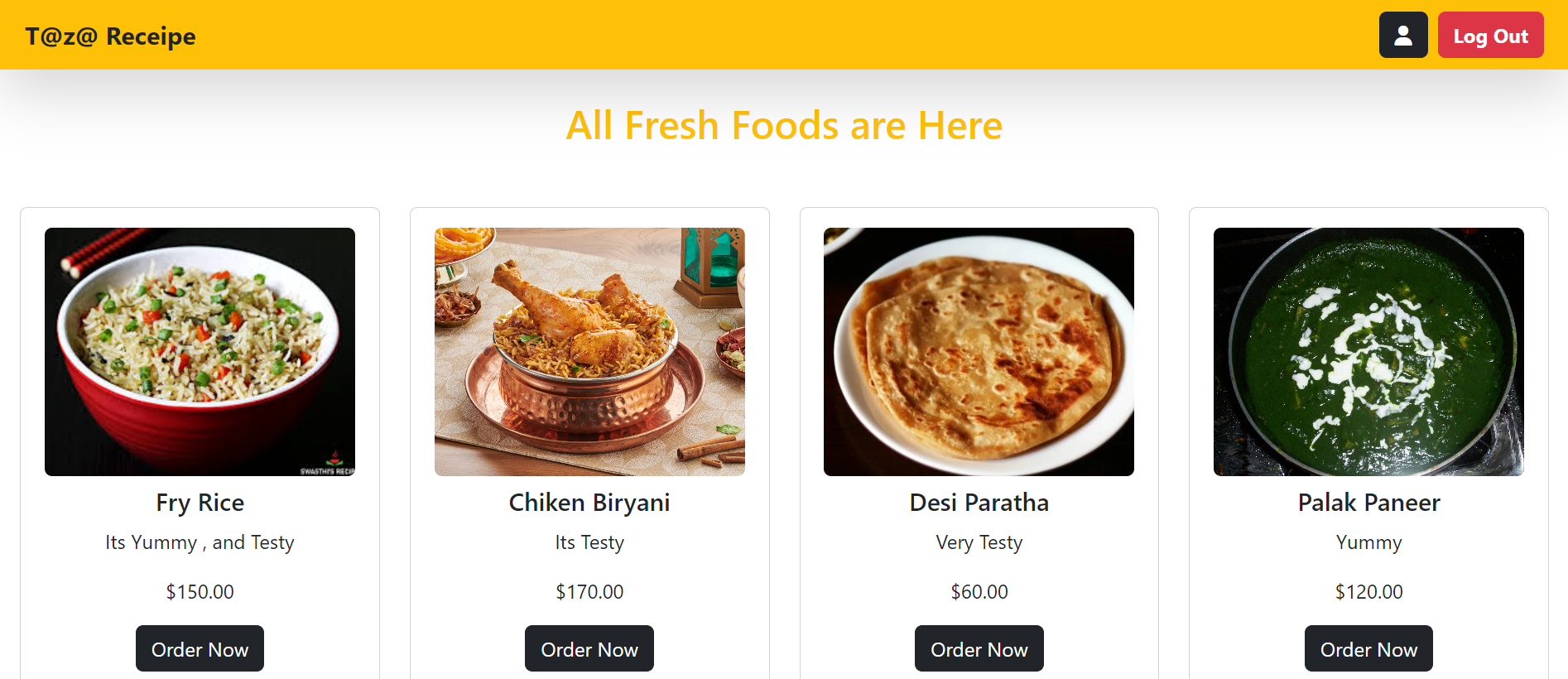Order the Chiken Biryani now
This screenshot has width=1568, height=679.
(x=589, y=648)
